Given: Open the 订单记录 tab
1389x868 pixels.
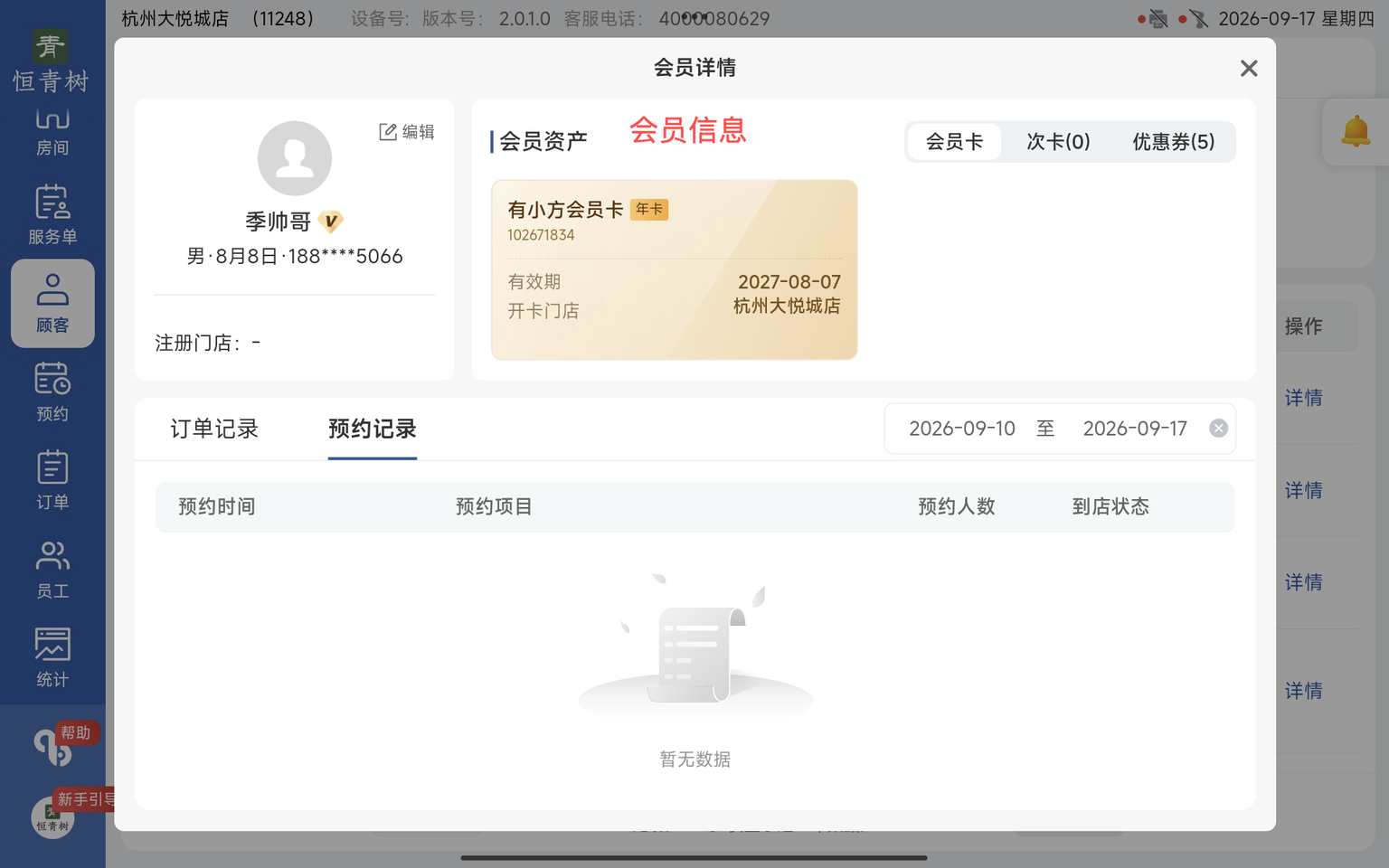Looking at the screenshot, I should click(x=214, y=429).
